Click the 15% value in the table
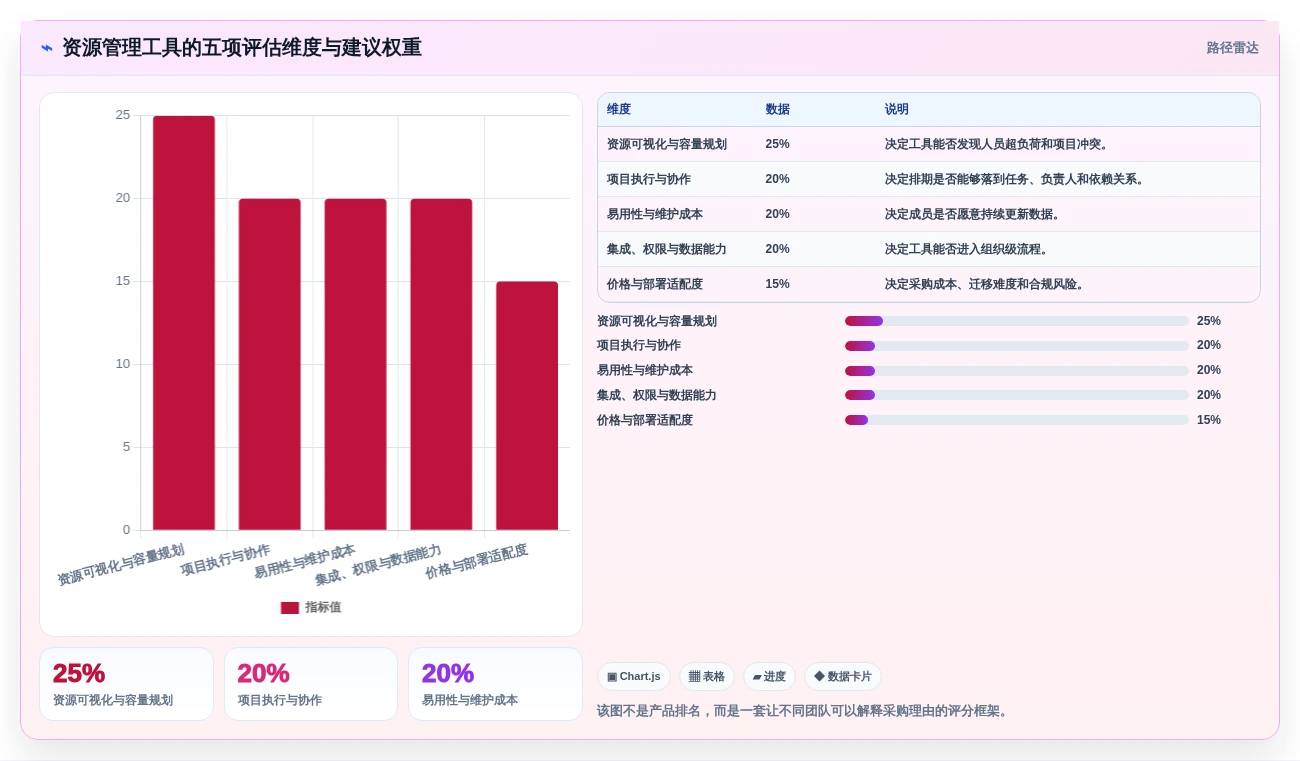1300x761 pixels. tap(777, 284)
